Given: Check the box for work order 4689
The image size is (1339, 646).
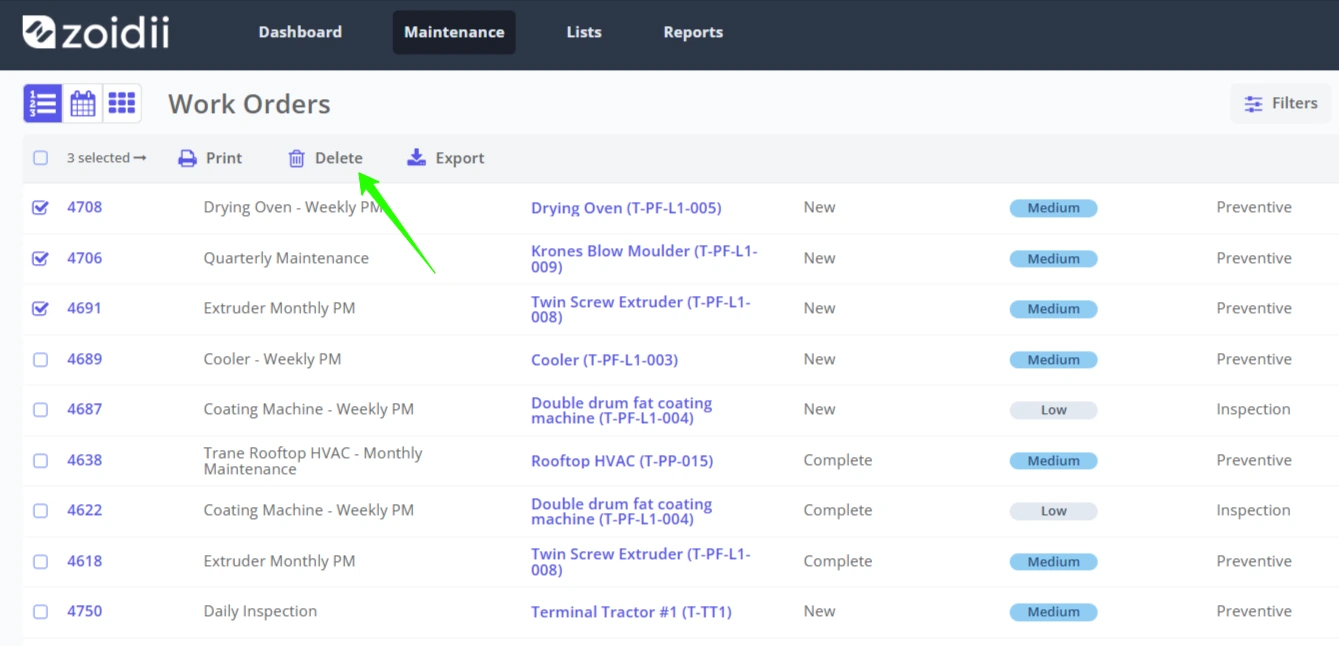Looking at the screenshot, I should coord(40,359).
